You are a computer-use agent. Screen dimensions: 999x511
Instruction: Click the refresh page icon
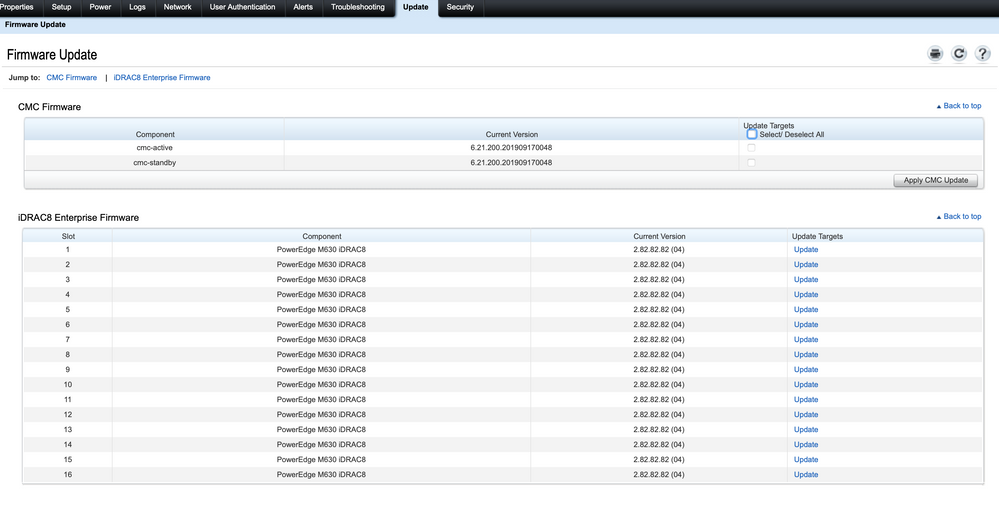coord(959,54)
